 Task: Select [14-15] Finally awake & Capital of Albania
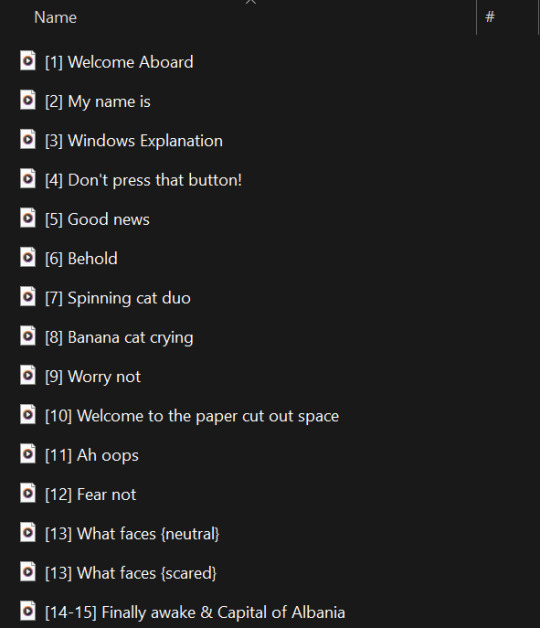(195, 613)
